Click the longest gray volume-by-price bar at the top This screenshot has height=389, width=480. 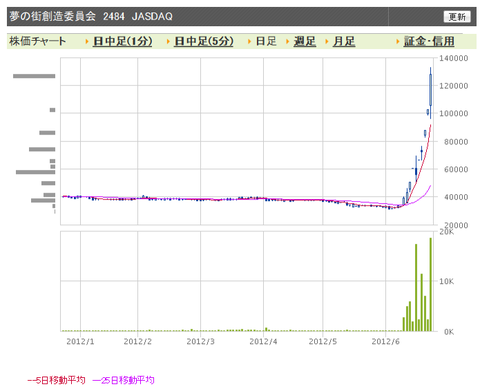(34, 76)
